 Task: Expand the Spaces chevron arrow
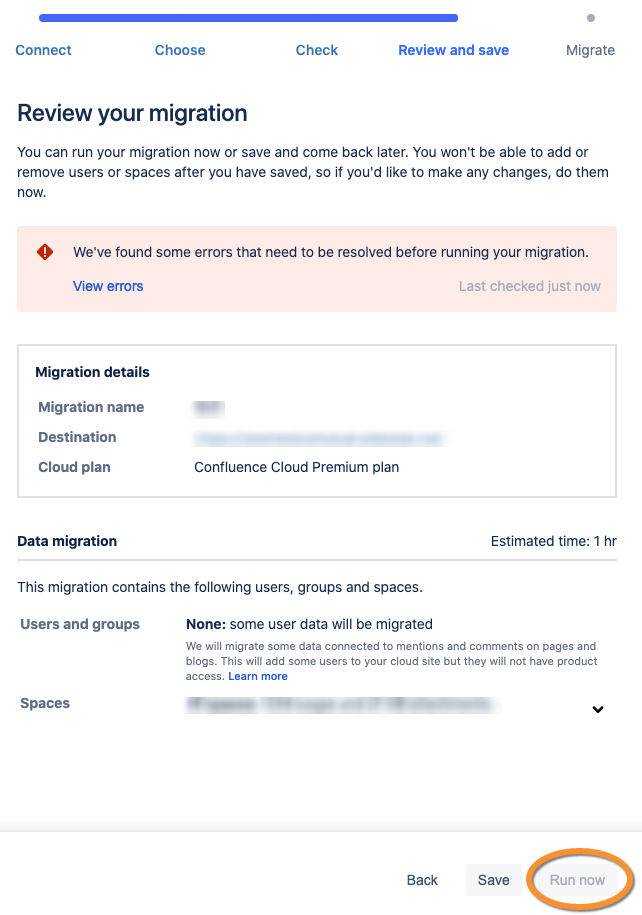[x=598, y=710]
